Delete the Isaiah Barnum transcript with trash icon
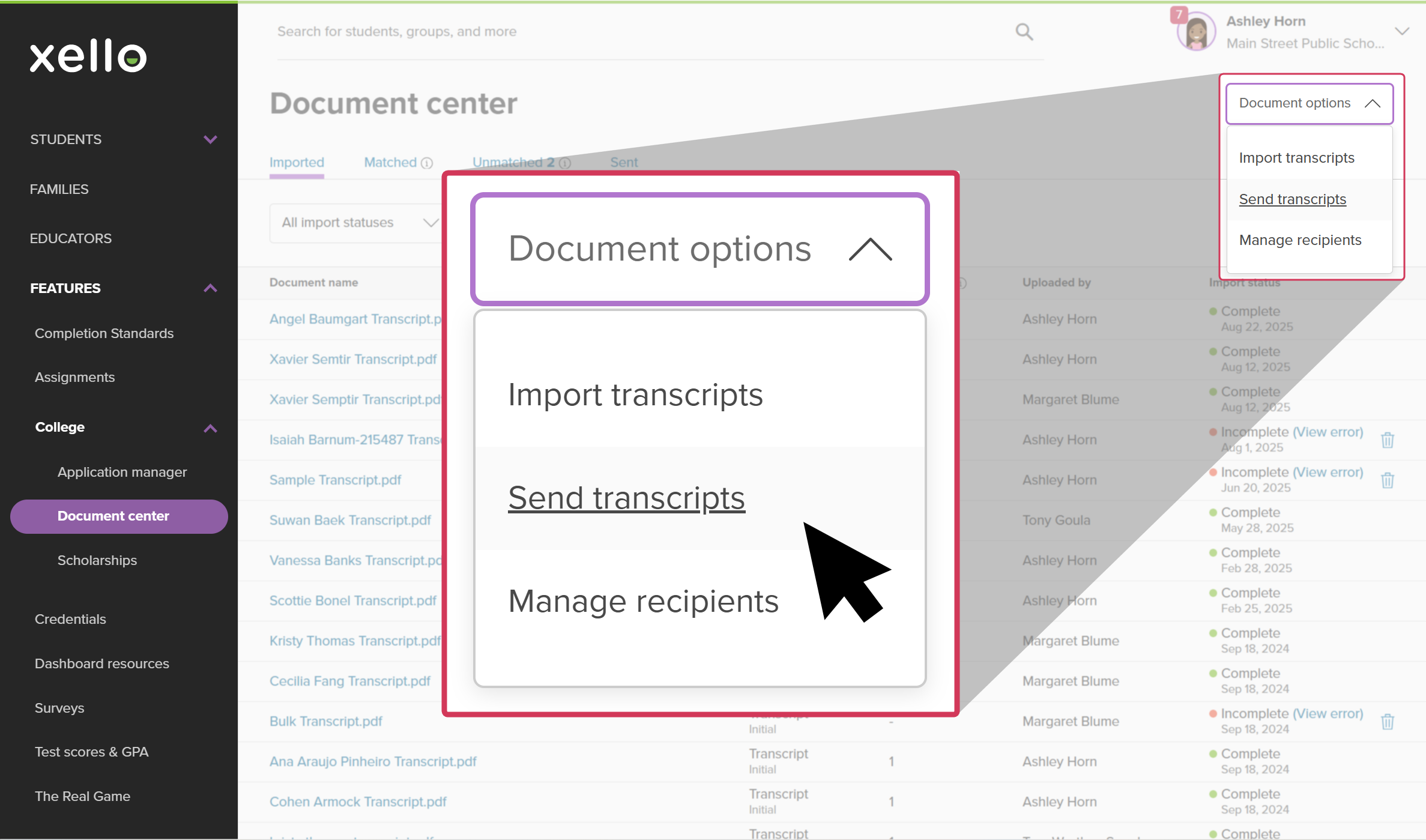 [1388, 440]
